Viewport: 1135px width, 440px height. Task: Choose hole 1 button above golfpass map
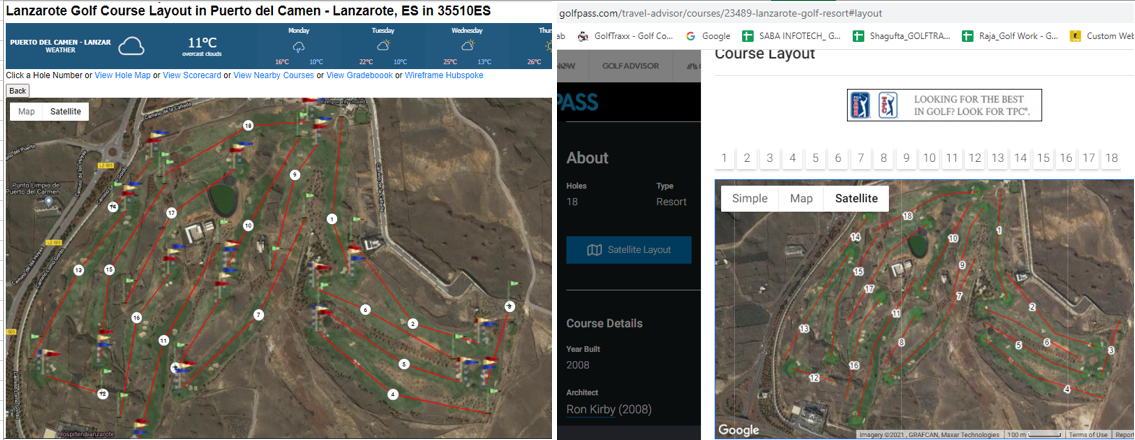724,158
